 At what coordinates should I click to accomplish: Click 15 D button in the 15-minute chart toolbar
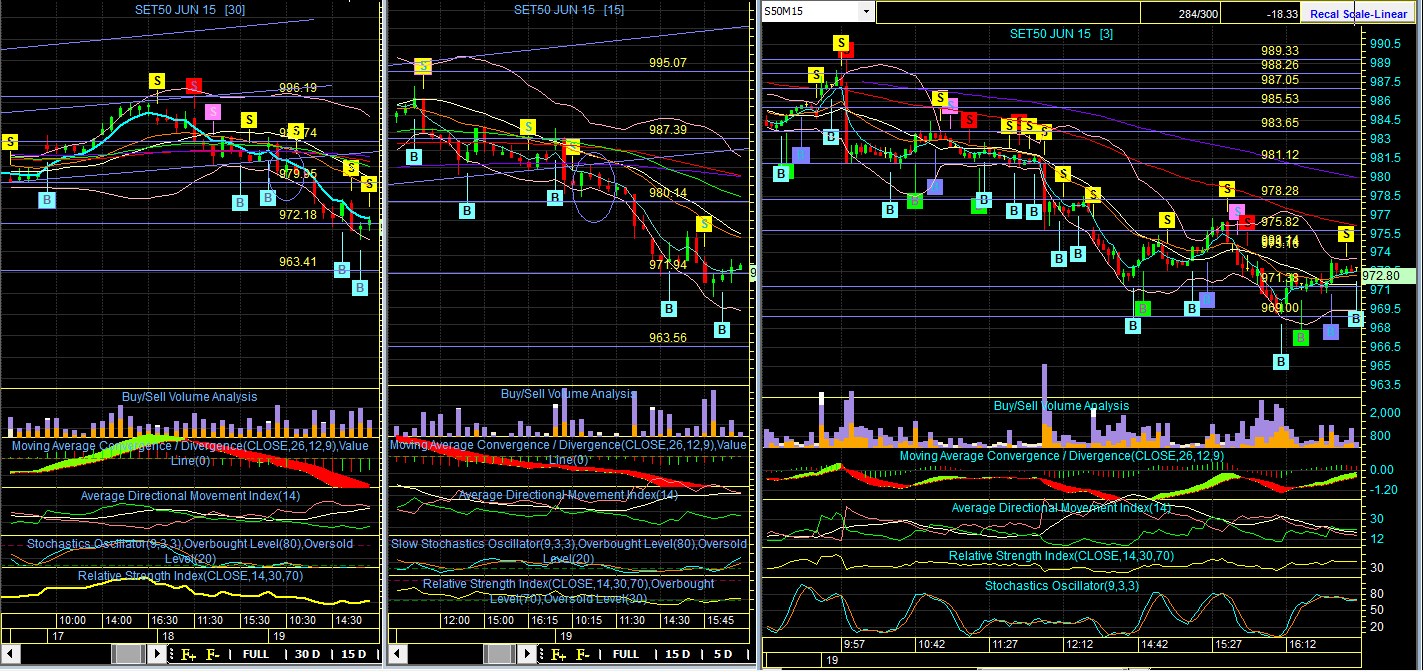click(x=677, y=655)
